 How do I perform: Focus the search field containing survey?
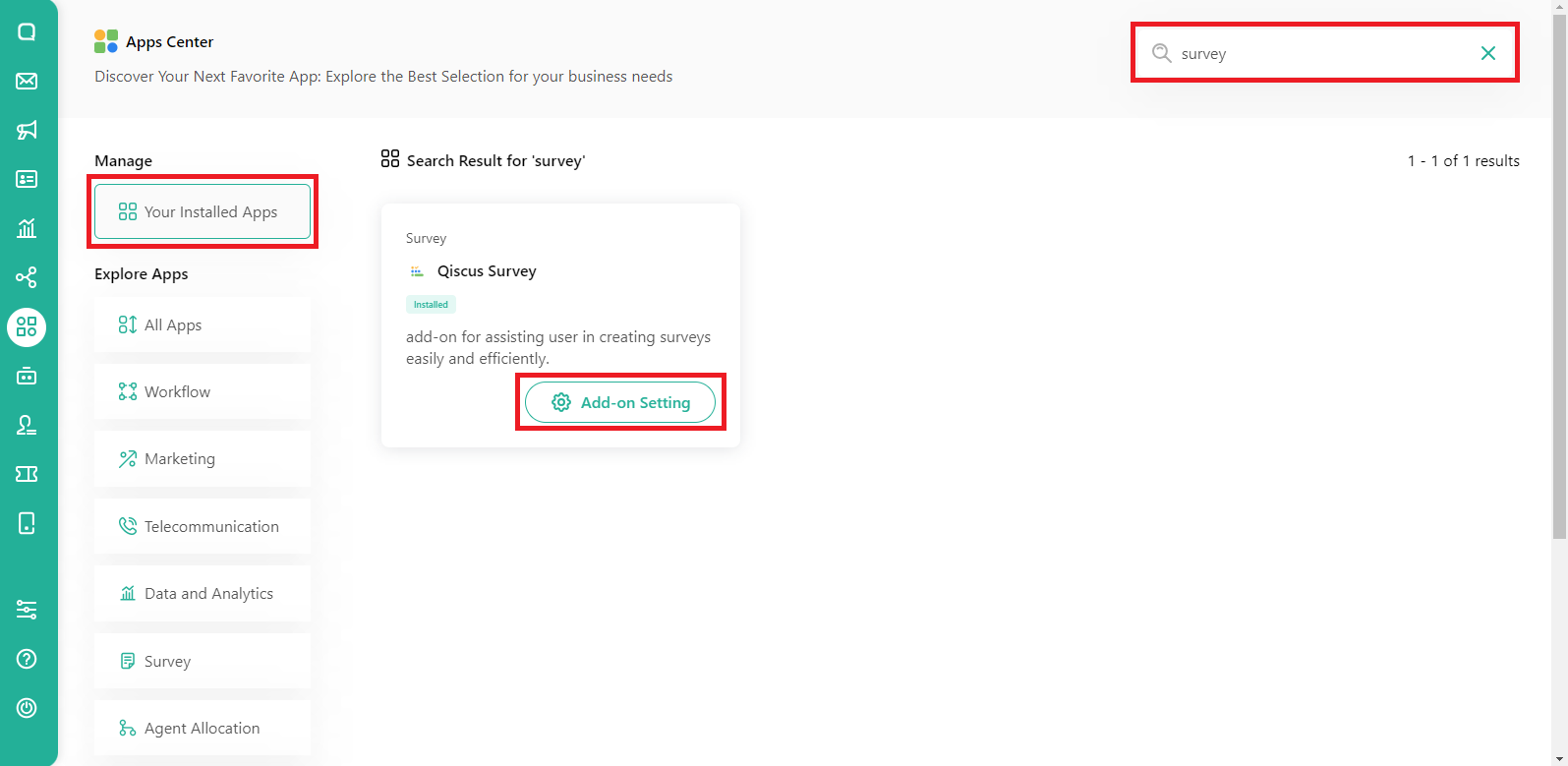[x=1324, y=53]
